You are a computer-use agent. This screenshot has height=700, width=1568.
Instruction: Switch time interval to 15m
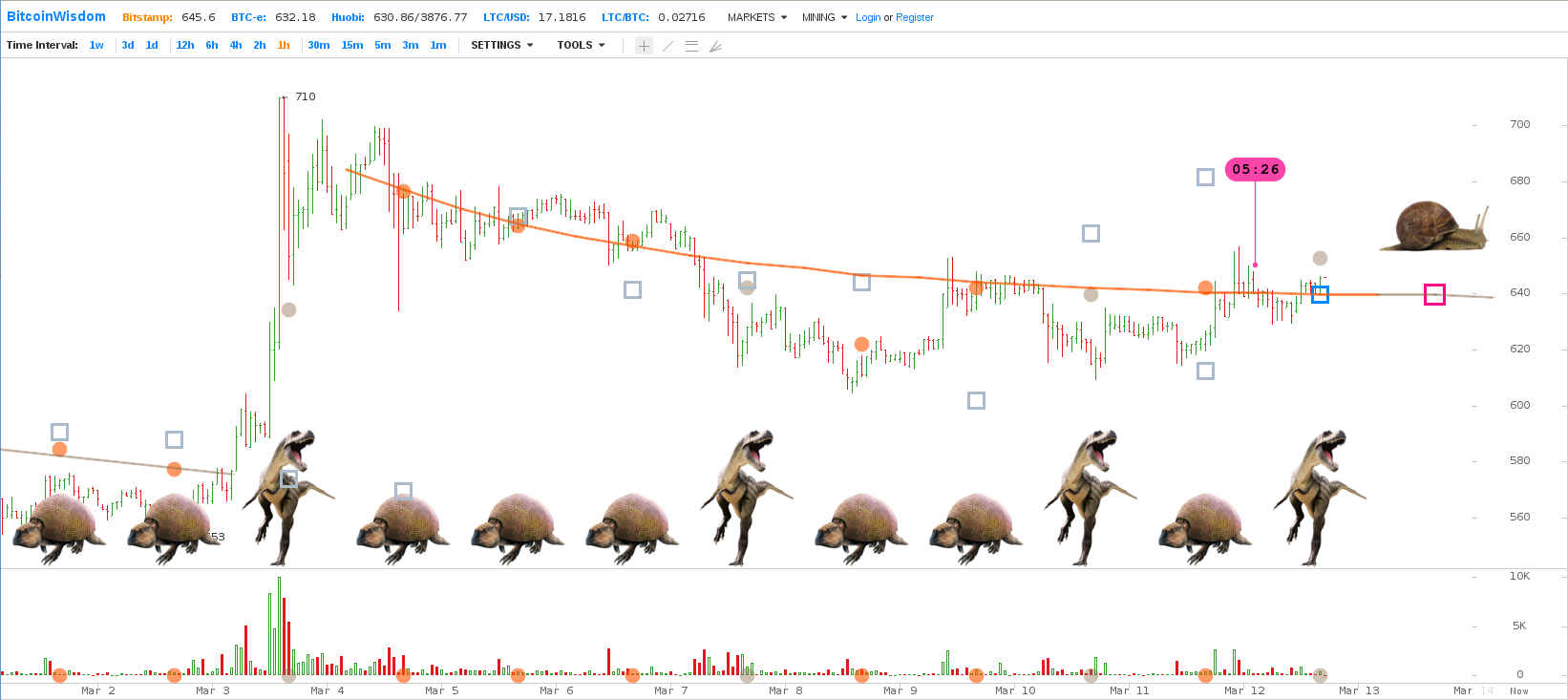(352, 45)
